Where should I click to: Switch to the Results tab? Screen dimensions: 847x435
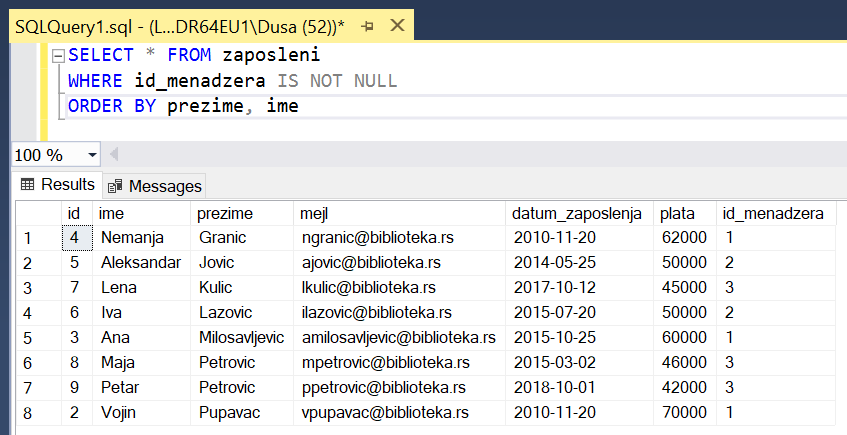[57, 185]
